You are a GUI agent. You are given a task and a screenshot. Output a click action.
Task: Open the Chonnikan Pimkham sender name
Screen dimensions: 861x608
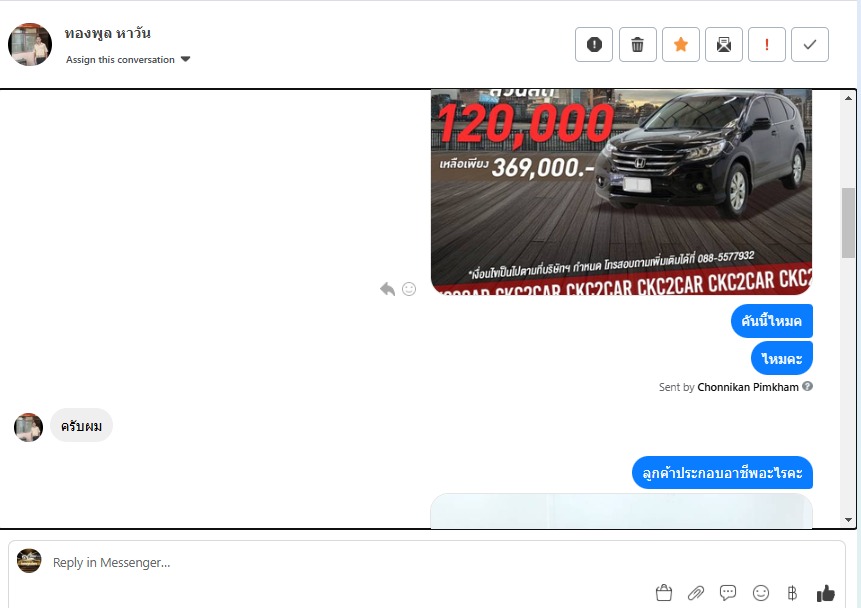coord(748,387)
